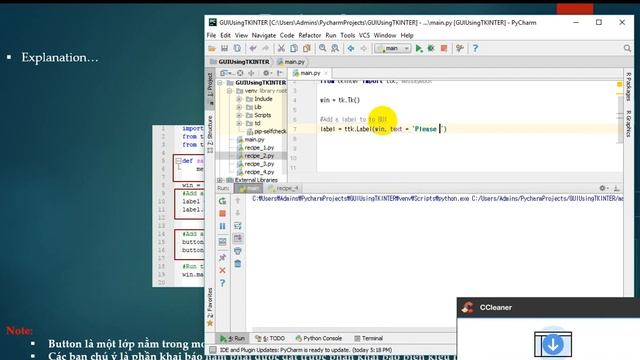Expand External Libraries node

pos(220,180)
